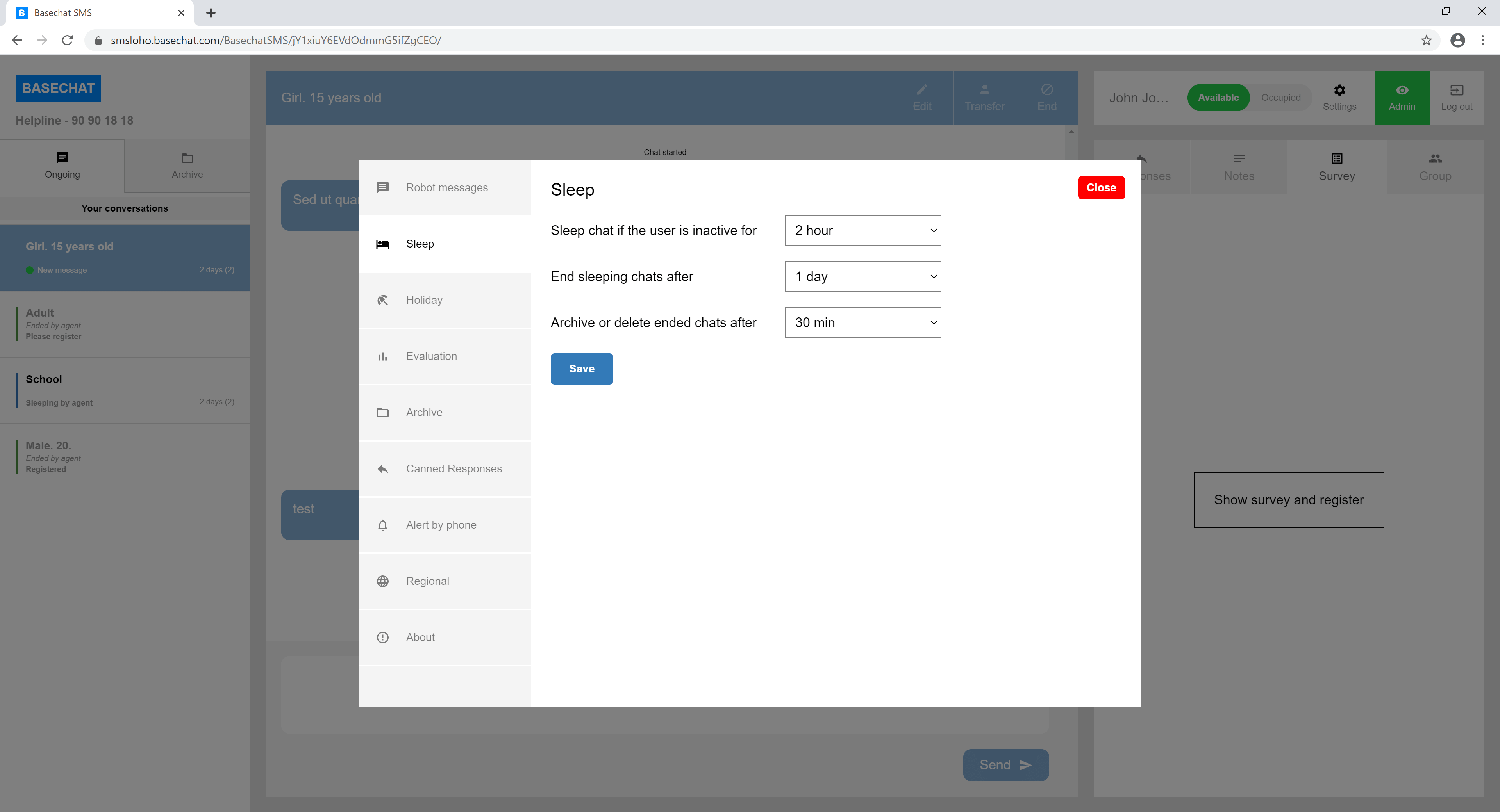Go back in browser history
This screenshot has height=812, width=1500.
click(17, 40)
